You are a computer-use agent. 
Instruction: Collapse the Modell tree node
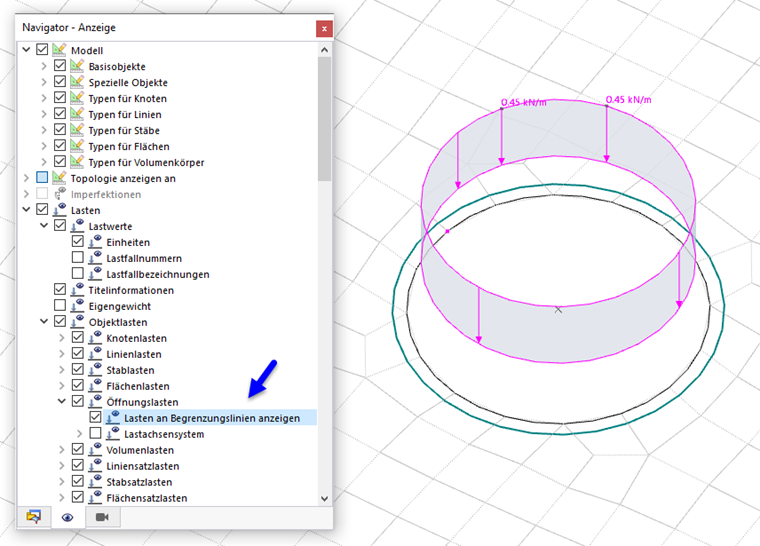[x=26, y=49]
